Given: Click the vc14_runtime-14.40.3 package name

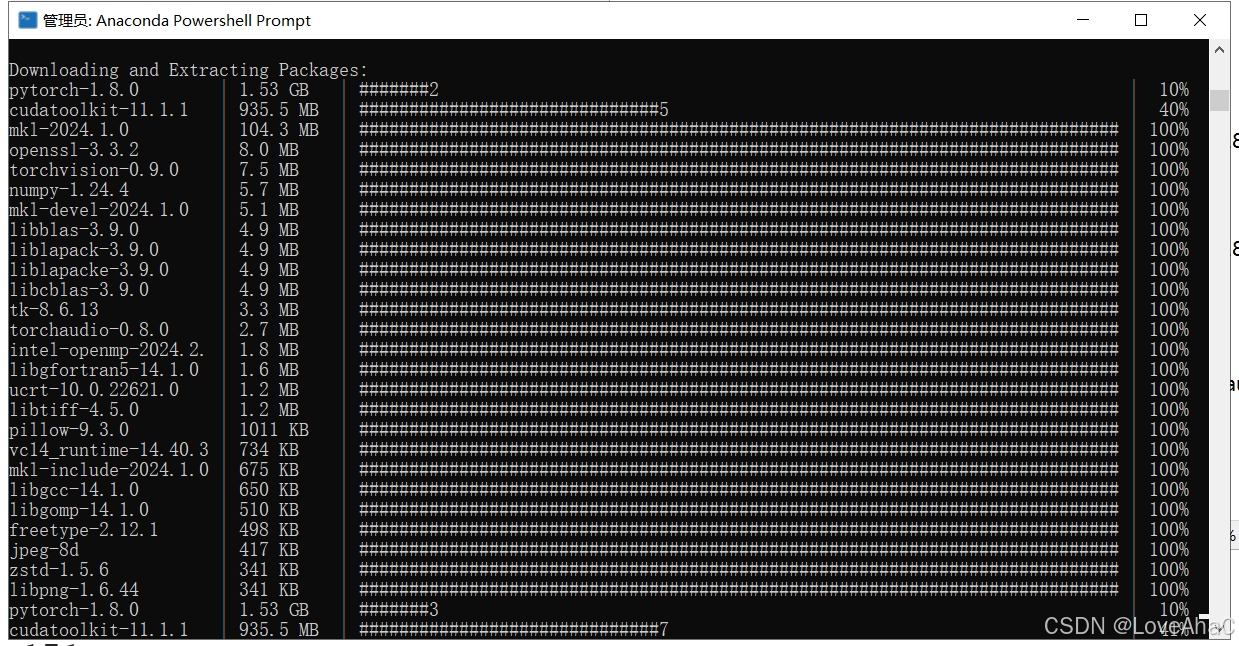Looking at the screenshot, I should click(109, 450).
